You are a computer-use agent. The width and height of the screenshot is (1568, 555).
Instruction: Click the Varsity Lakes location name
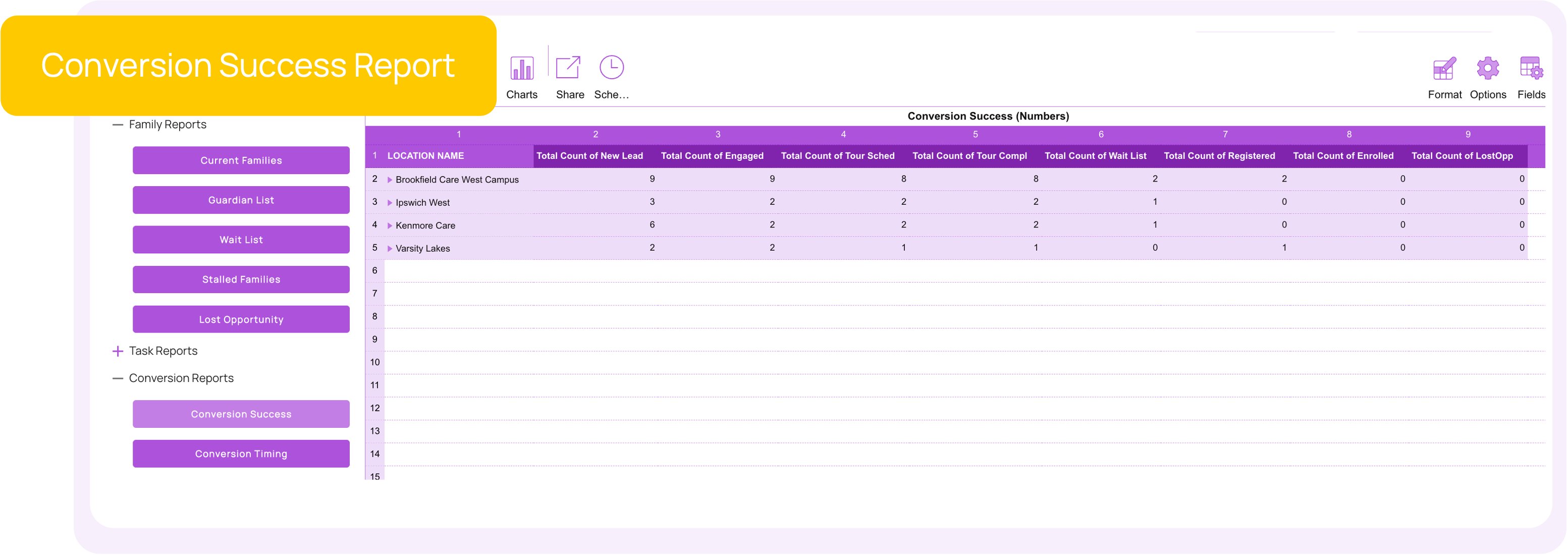[422, 249]
